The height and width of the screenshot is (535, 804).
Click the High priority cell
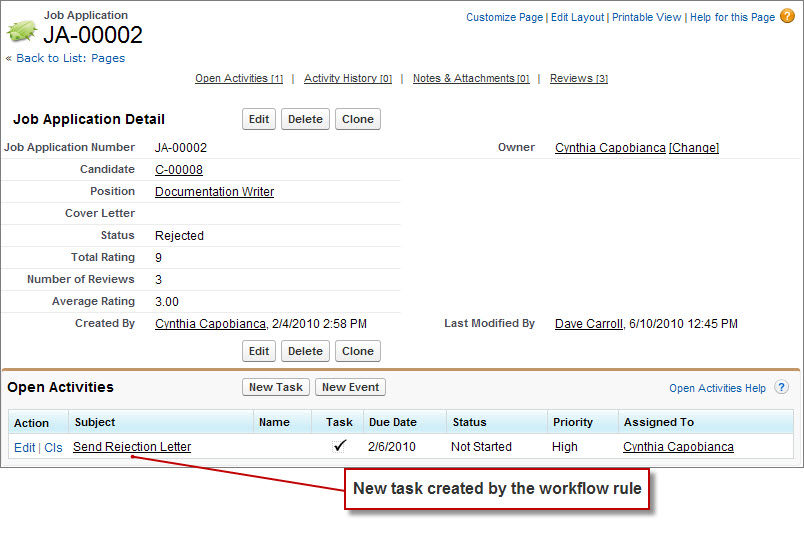pos(565,447)
